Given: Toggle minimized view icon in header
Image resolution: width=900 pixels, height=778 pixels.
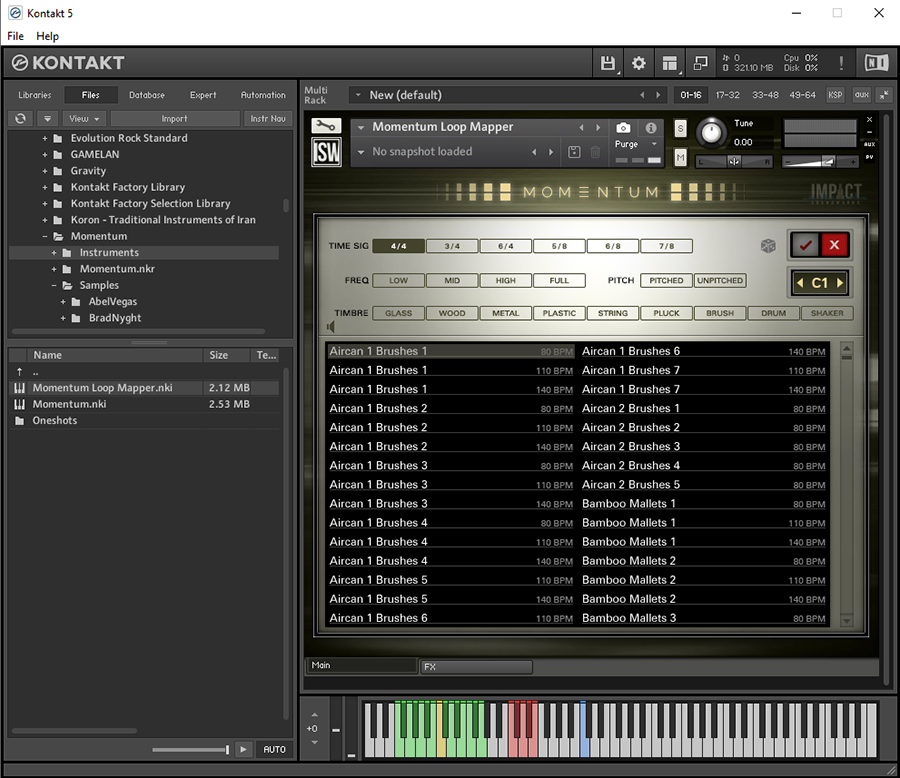Looking at the screenshot, I should (700, 63).
